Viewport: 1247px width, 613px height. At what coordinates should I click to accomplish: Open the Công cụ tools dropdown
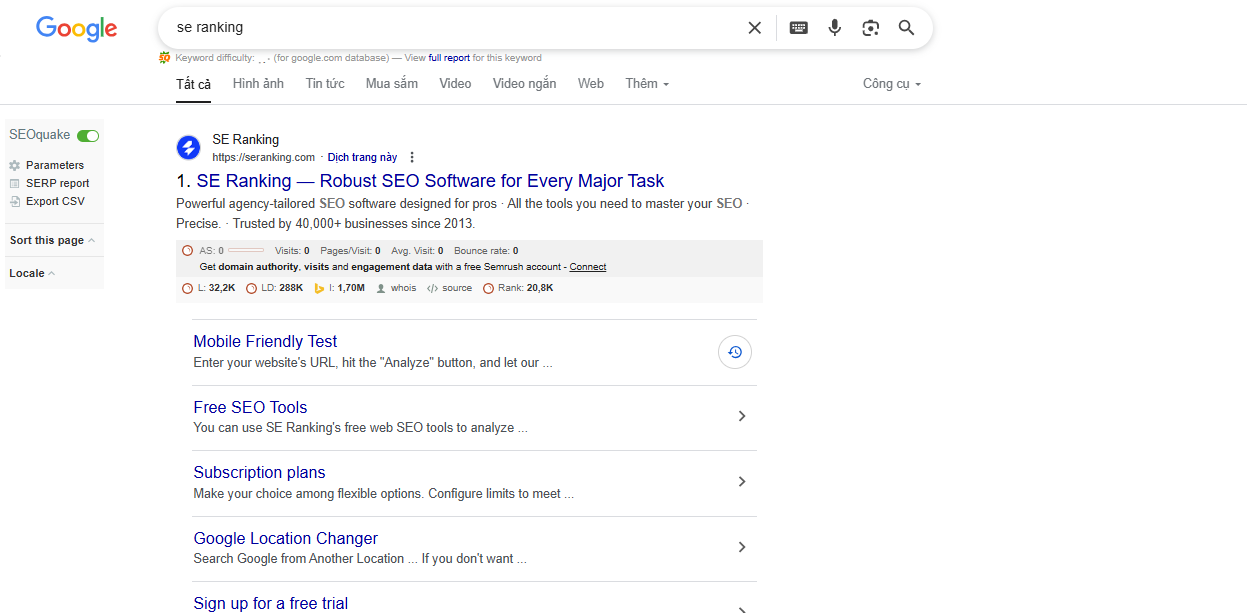(x=892, y=84)
